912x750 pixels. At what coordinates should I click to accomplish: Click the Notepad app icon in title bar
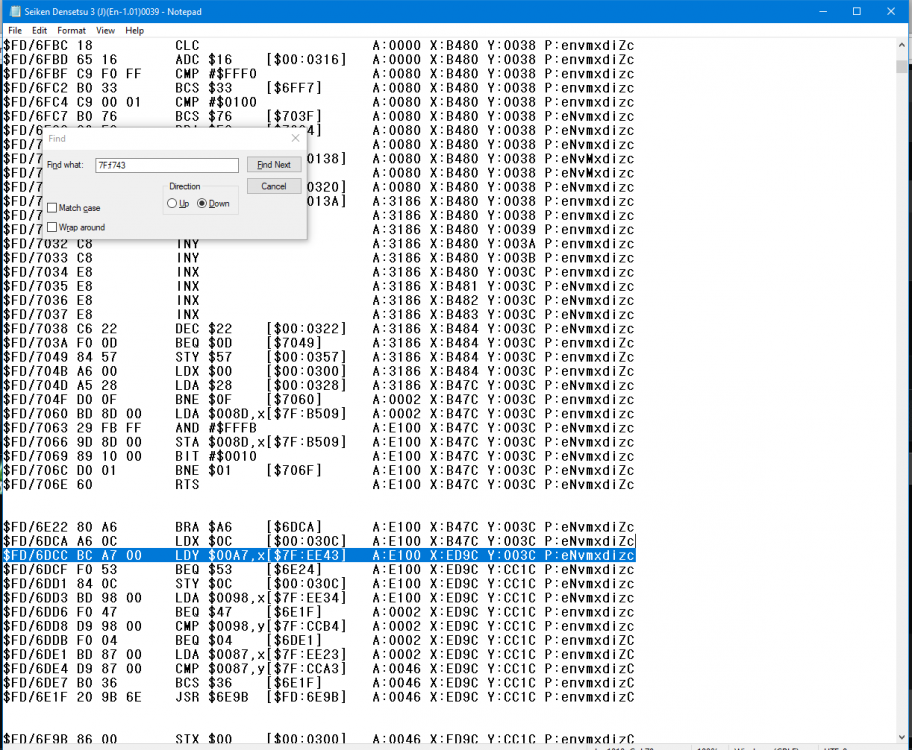click(x=15, y=11)
